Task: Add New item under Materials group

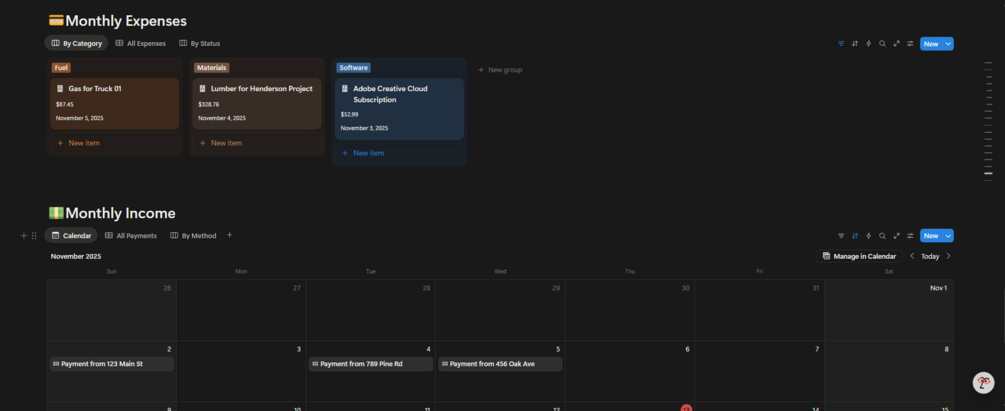Action: [257, 143]
